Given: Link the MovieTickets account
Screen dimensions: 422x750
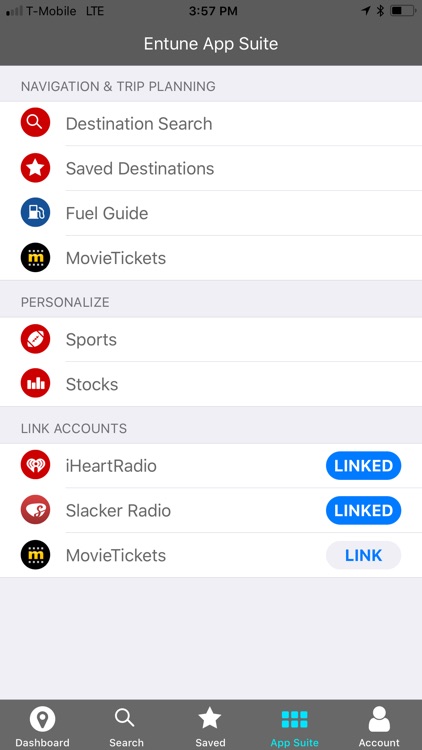Looking at the screenshot, I should 364,555.
